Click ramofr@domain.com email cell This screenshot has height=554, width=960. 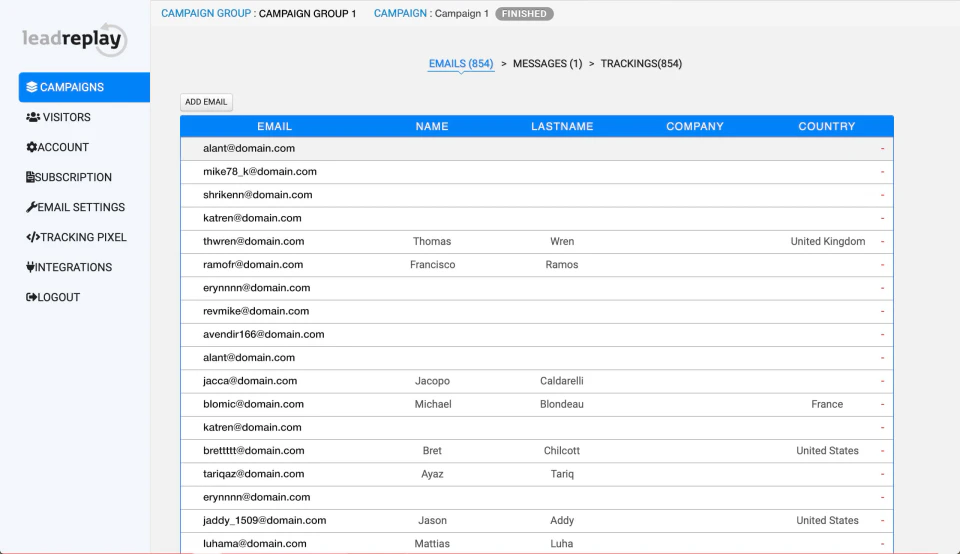[253, 264]
